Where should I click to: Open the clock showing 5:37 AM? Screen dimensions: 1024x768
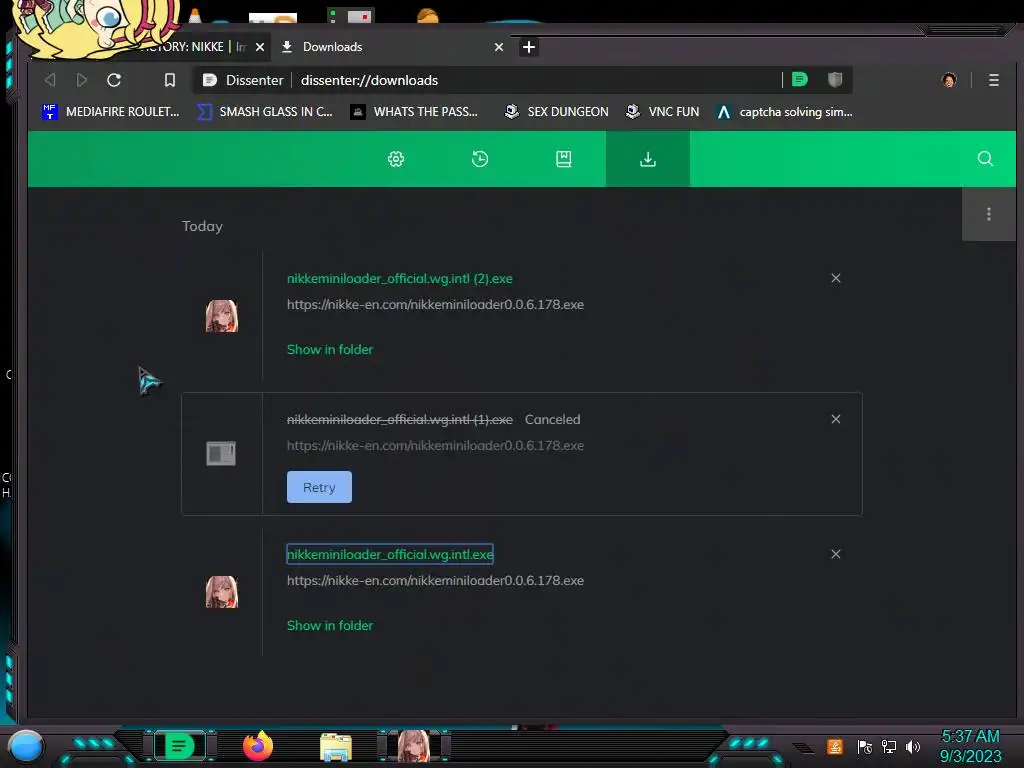coord(970,746)
